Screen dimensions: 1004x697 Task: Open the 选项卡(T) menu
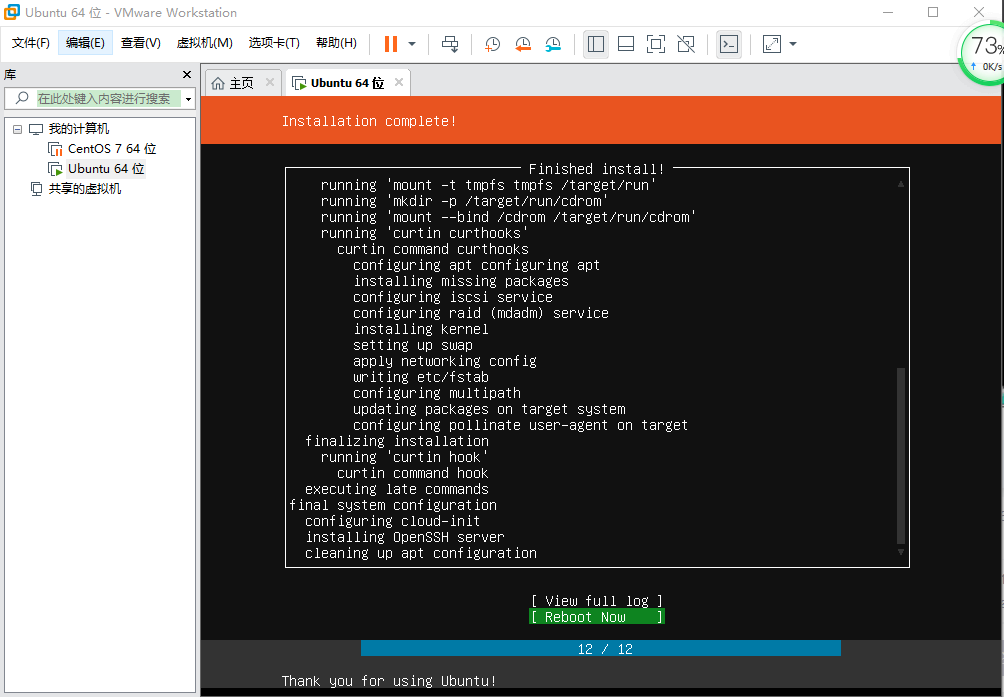(x=274, y=43)
